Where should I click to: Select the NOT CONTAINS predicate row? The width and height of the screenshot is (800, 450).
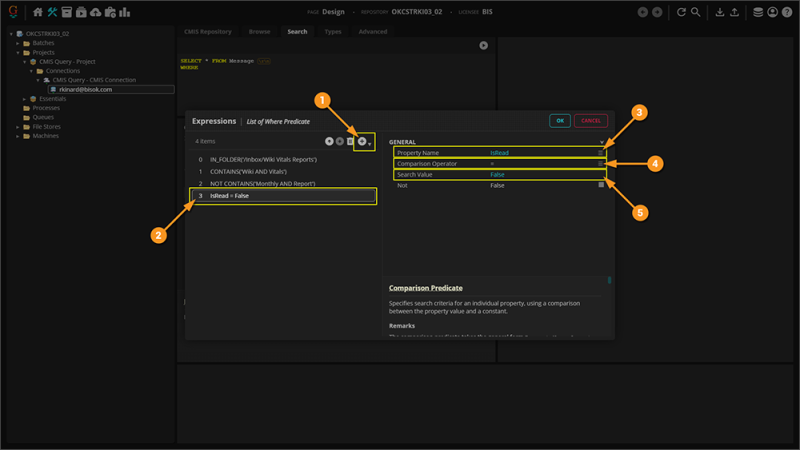258,184
